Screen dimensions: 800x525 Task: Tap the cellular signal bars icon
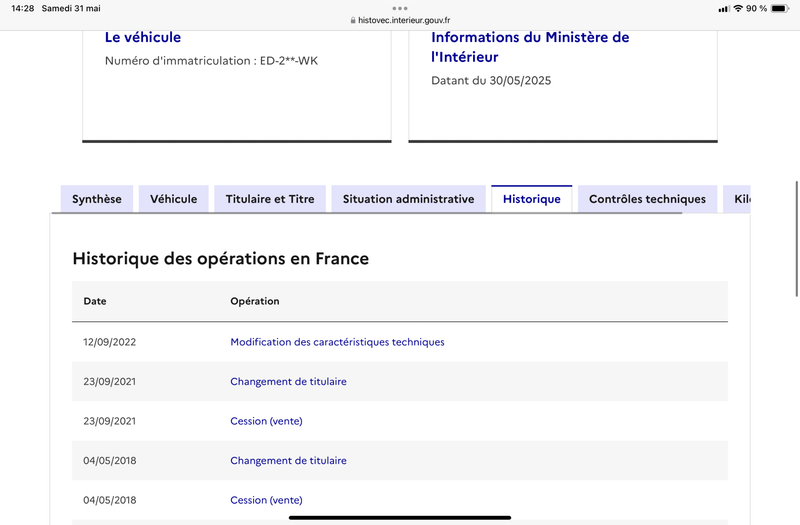723,9
